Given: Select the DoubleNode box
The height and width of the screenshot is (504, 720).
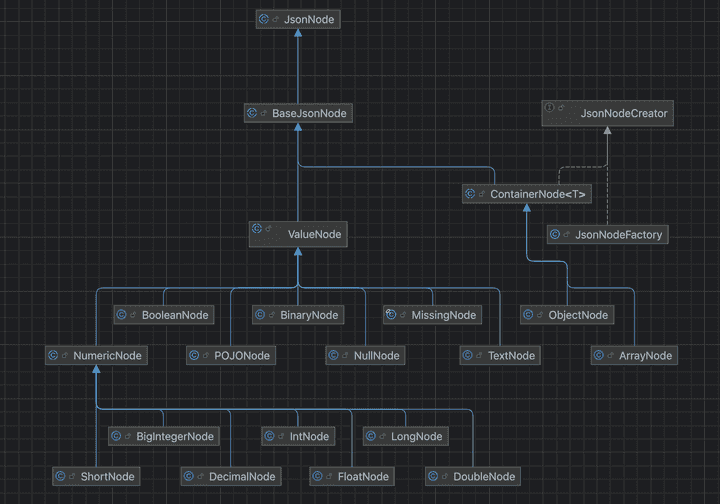Looking at the screenshot, I should tap(473, 476).
